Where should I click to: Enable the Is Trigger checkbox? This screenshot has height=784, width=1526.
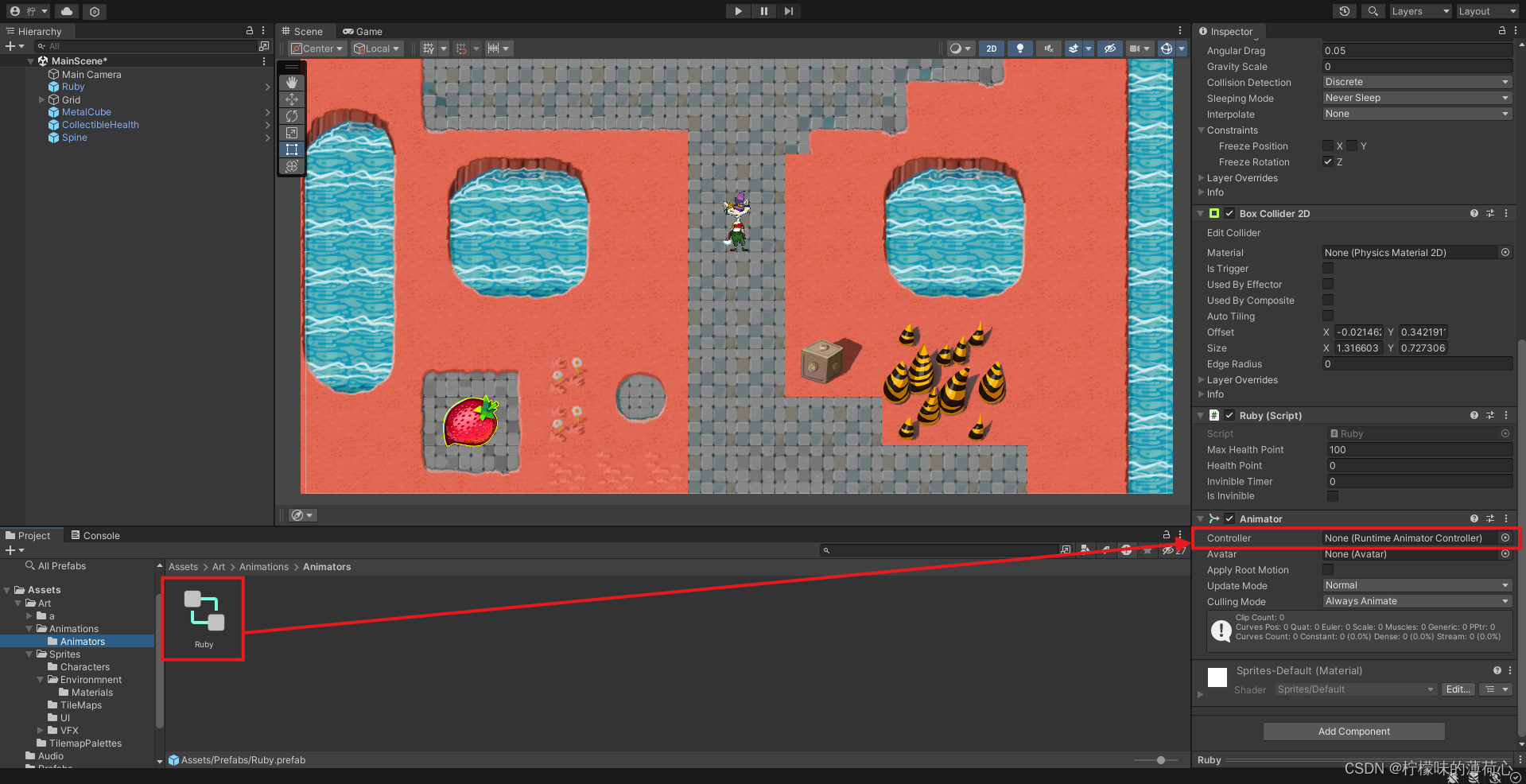[1326, 268]
